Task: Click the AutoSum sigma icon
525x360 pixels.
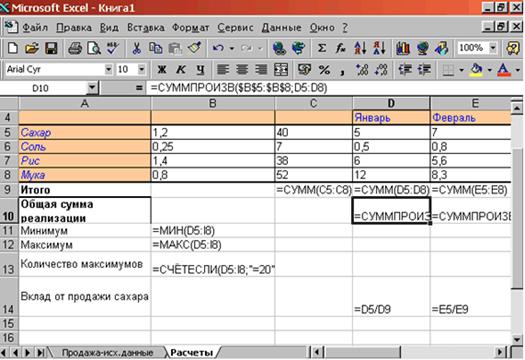Action: click(321, 49)
